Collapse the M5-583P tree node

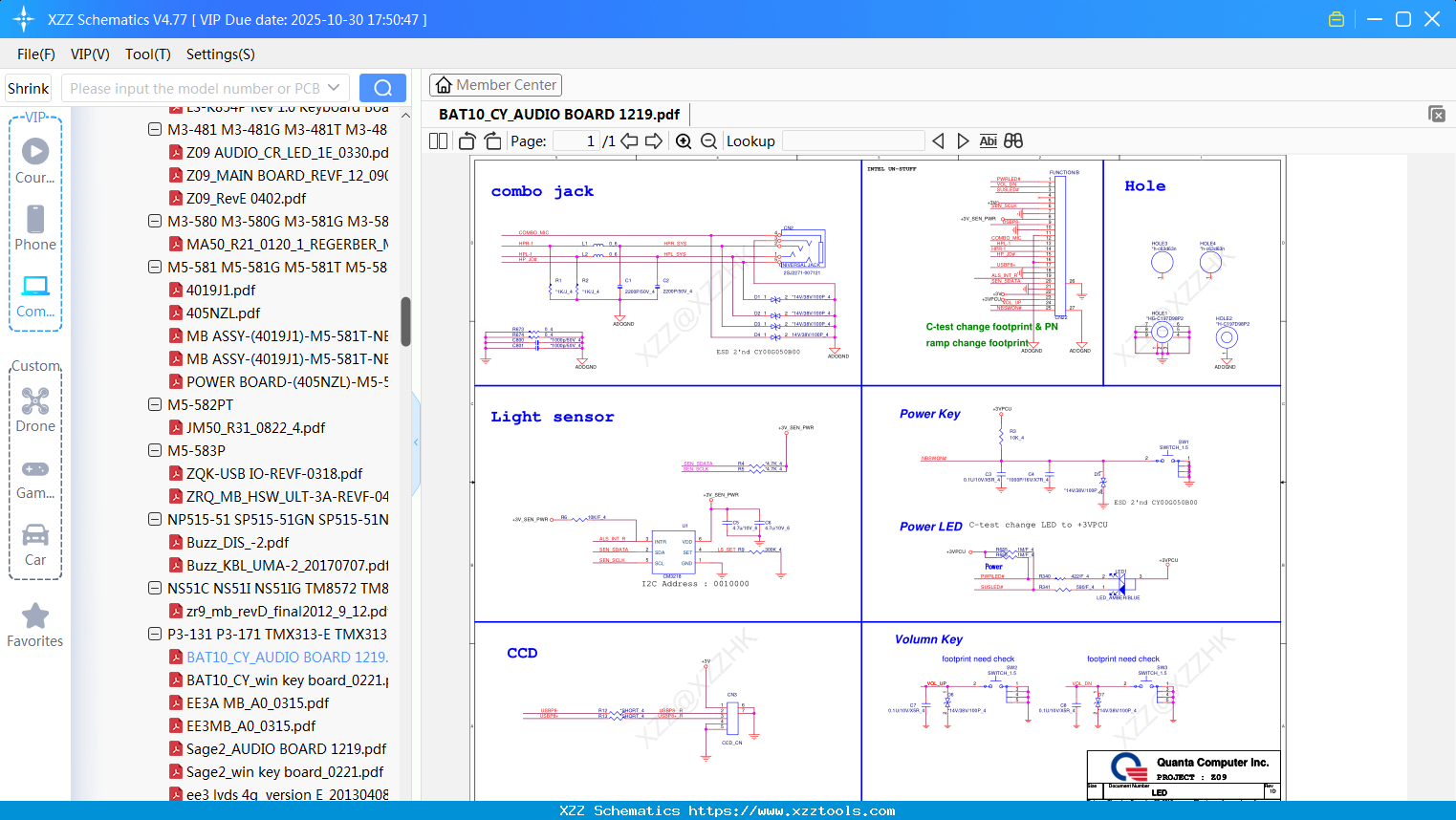155,450
